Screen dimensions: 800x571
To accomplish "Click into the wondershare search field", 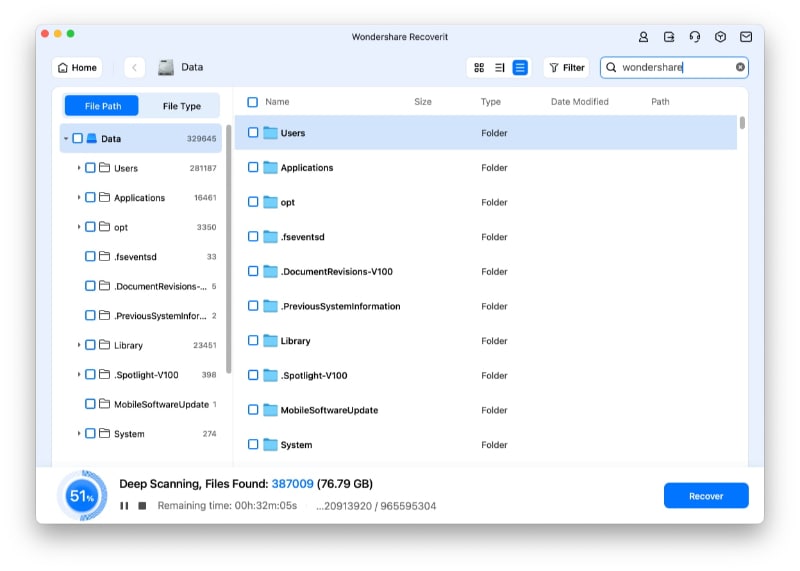I will click(x=674, y=67).
